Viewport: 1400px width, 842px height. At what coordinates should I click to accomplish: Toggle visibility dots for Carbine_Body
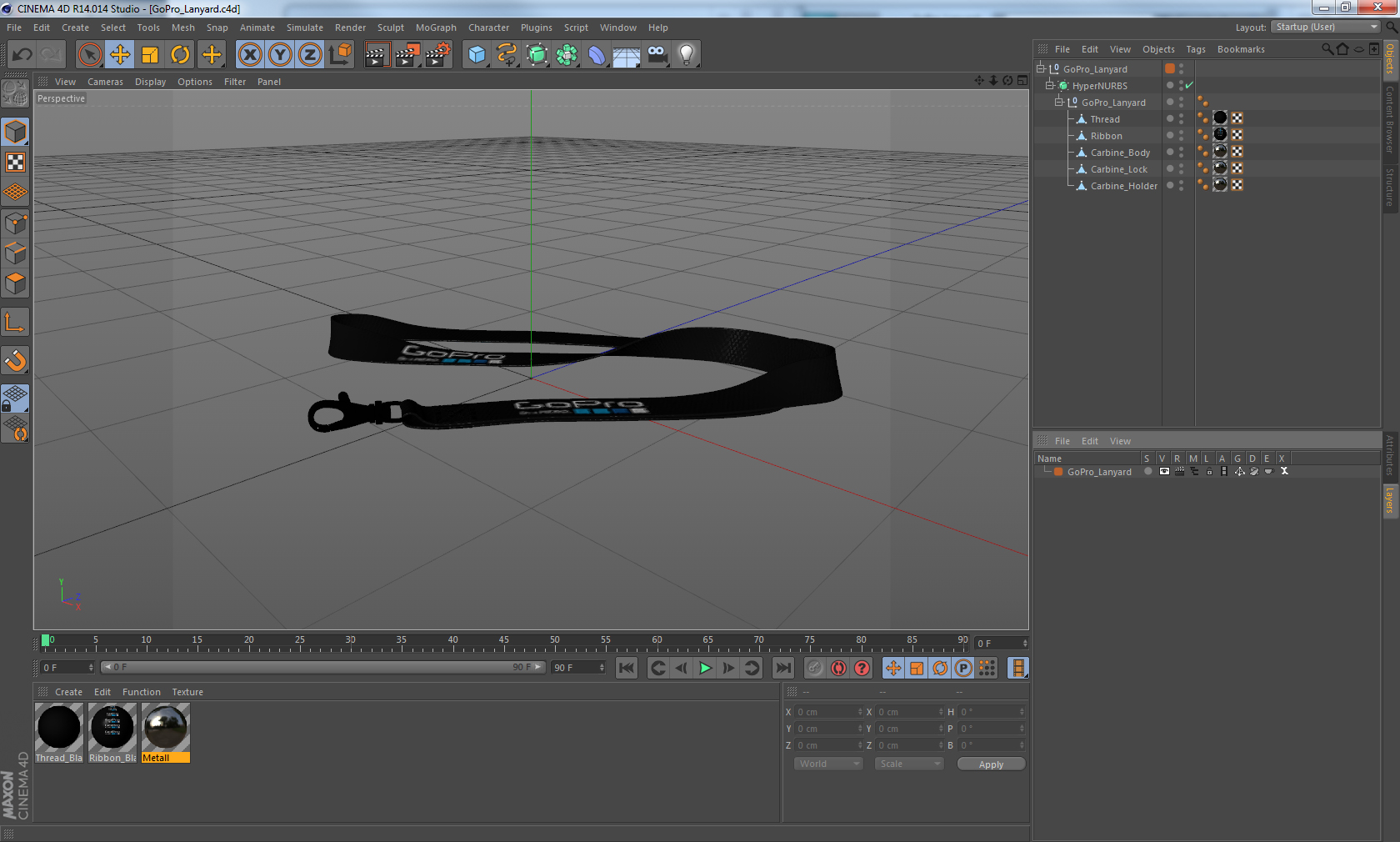click(x=1181, y=153)
